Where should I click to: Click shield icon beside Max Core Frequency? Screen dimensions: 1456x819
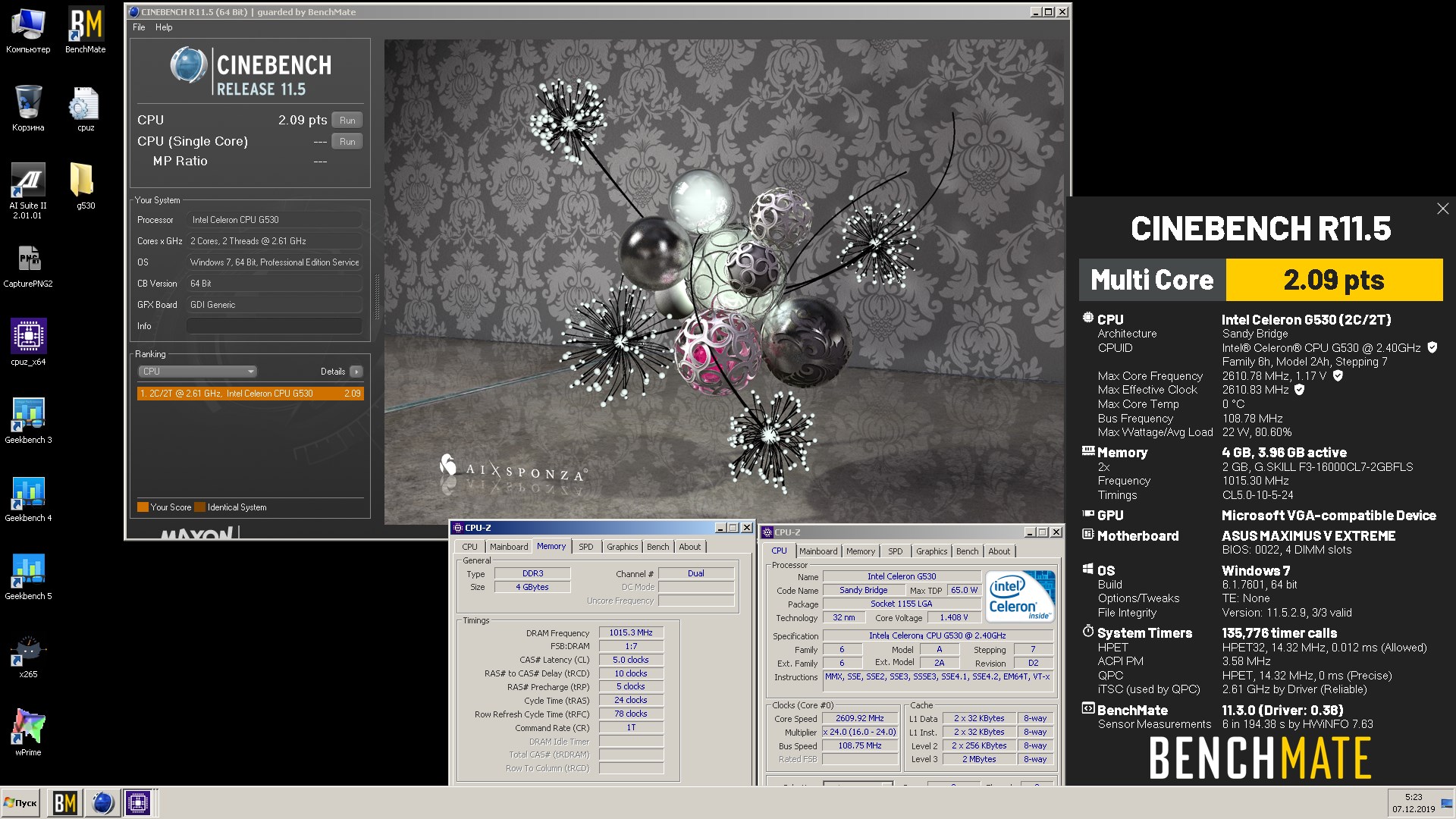tap(1338, 375)
